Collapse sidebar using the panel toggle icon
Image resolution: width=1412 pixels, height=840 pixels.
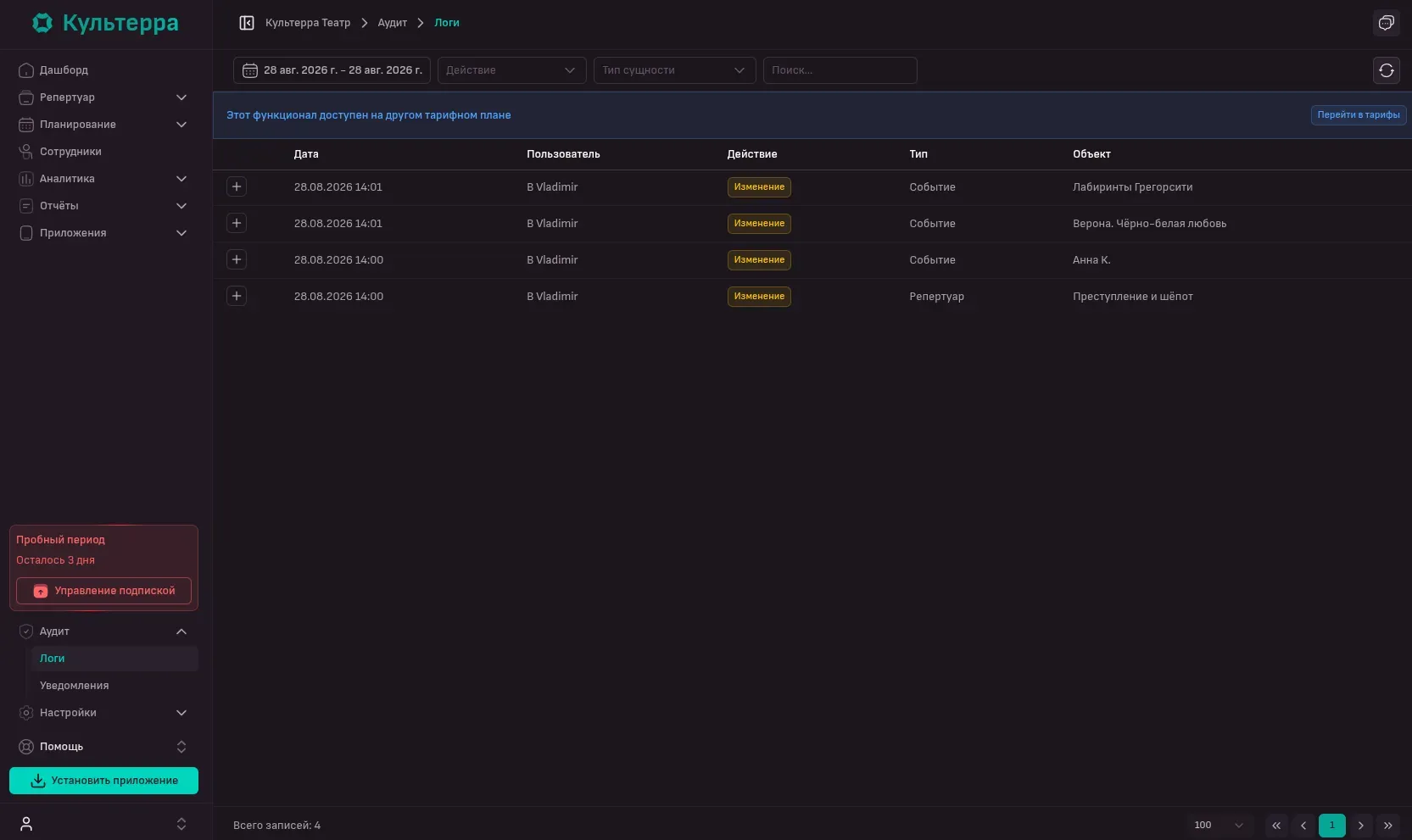pyautogui.click(x=247, y=23)
